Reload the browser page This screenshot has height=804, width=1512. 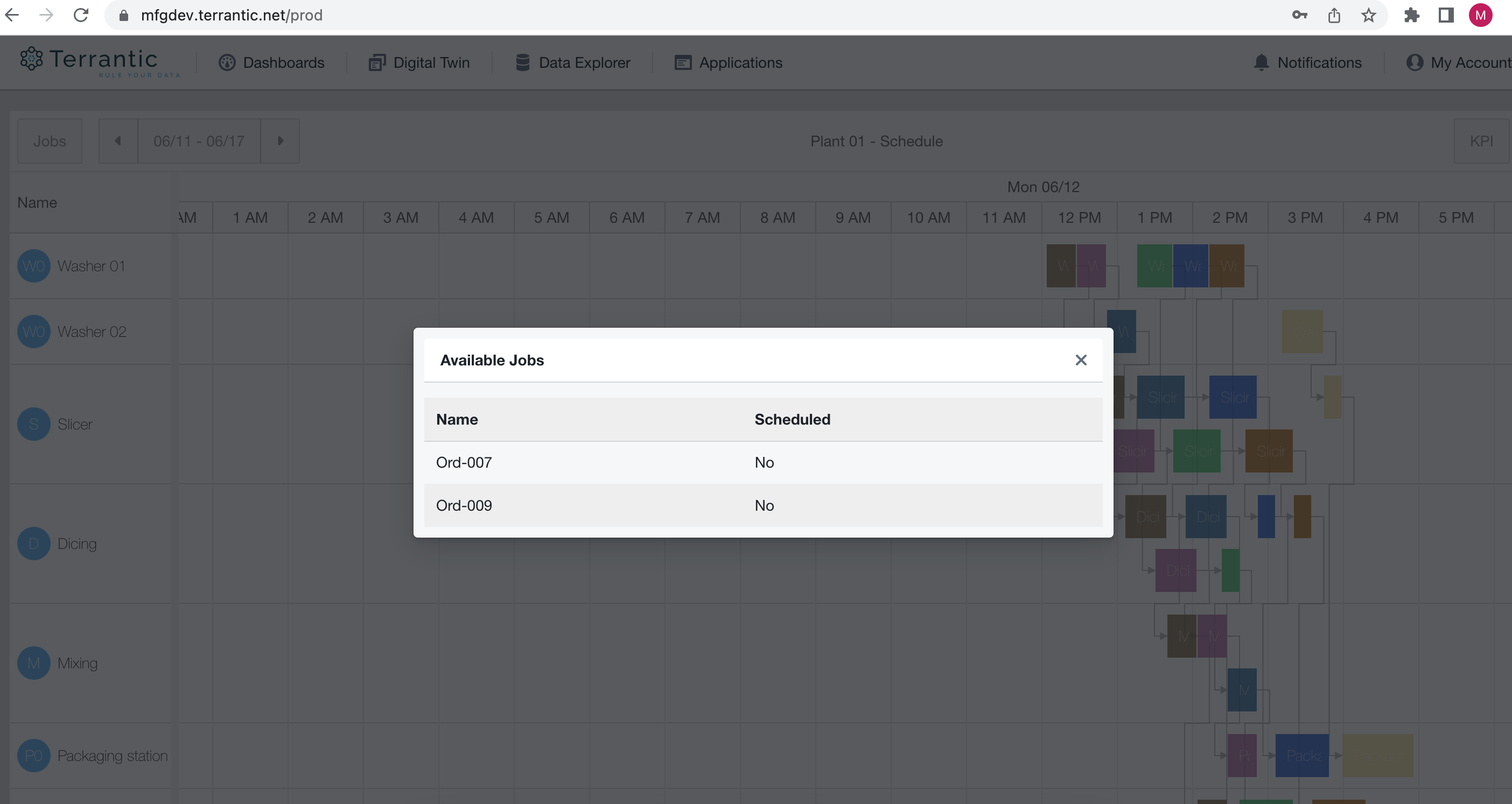coord(81,15)
